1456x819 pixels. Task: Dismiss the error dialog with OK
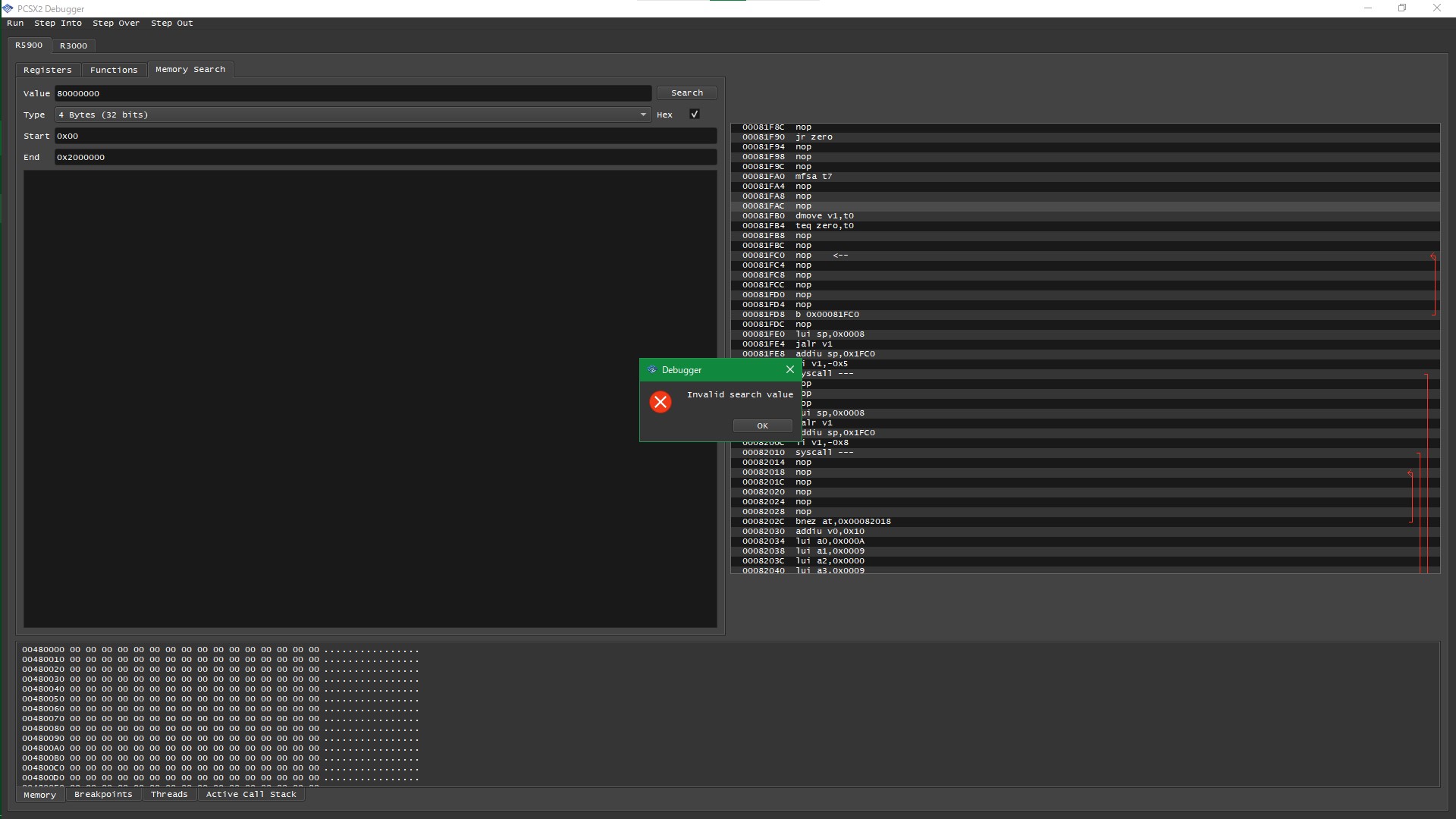[762, 425]
